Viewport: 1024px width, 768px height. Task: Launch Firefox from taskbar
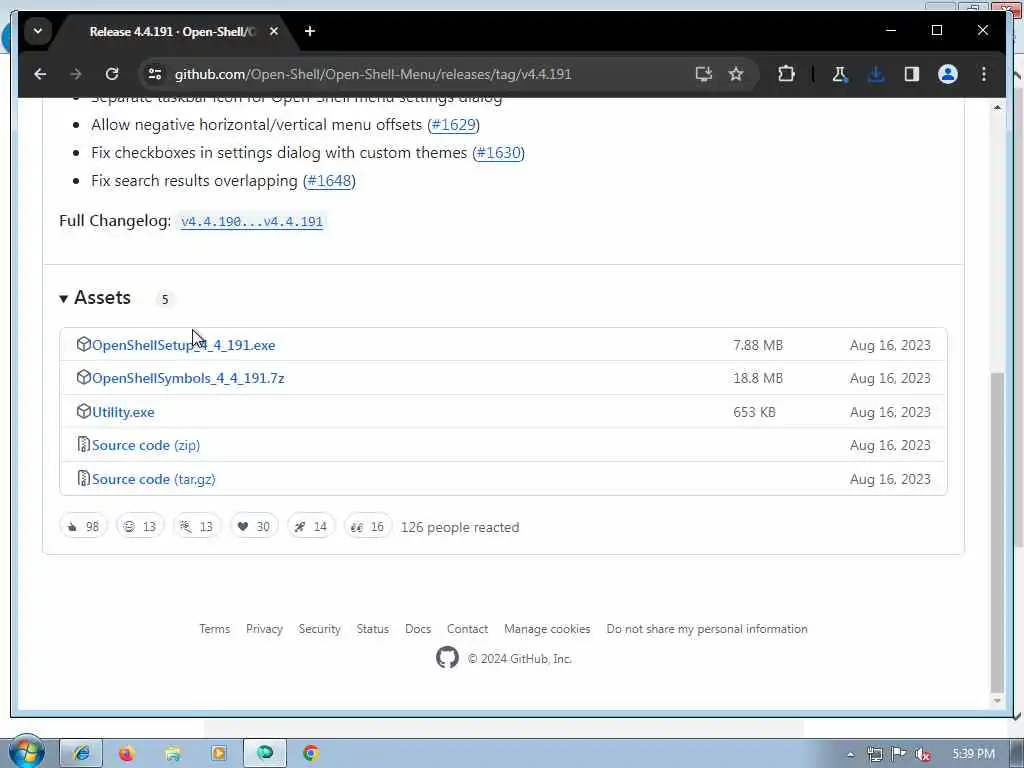click(x=127, y=754)
